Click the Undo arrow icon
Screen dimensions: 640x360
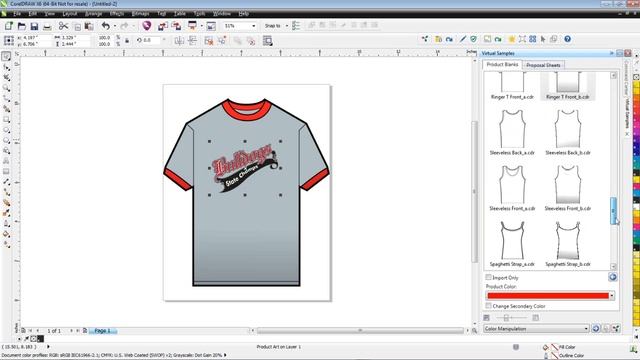coord(106,26)
